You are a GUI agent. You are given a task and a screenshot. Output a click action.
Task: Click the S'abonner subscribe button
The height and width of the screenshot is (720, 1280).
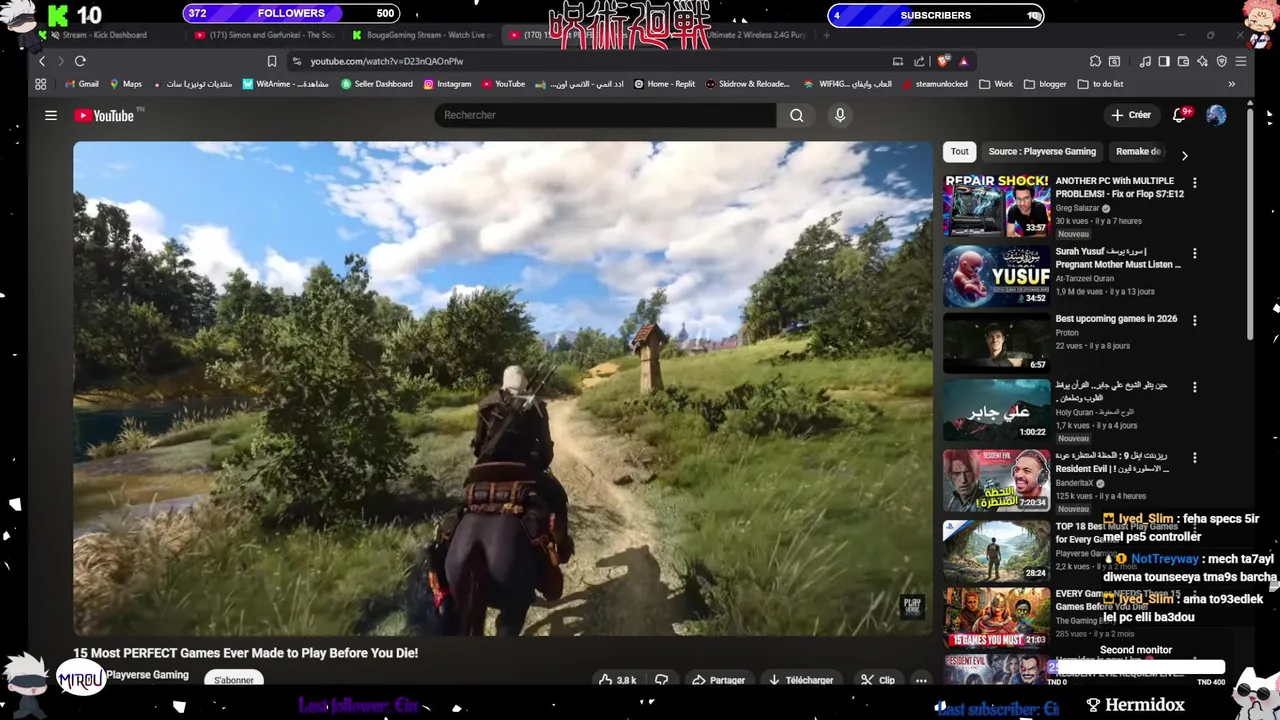pos(234,680)
